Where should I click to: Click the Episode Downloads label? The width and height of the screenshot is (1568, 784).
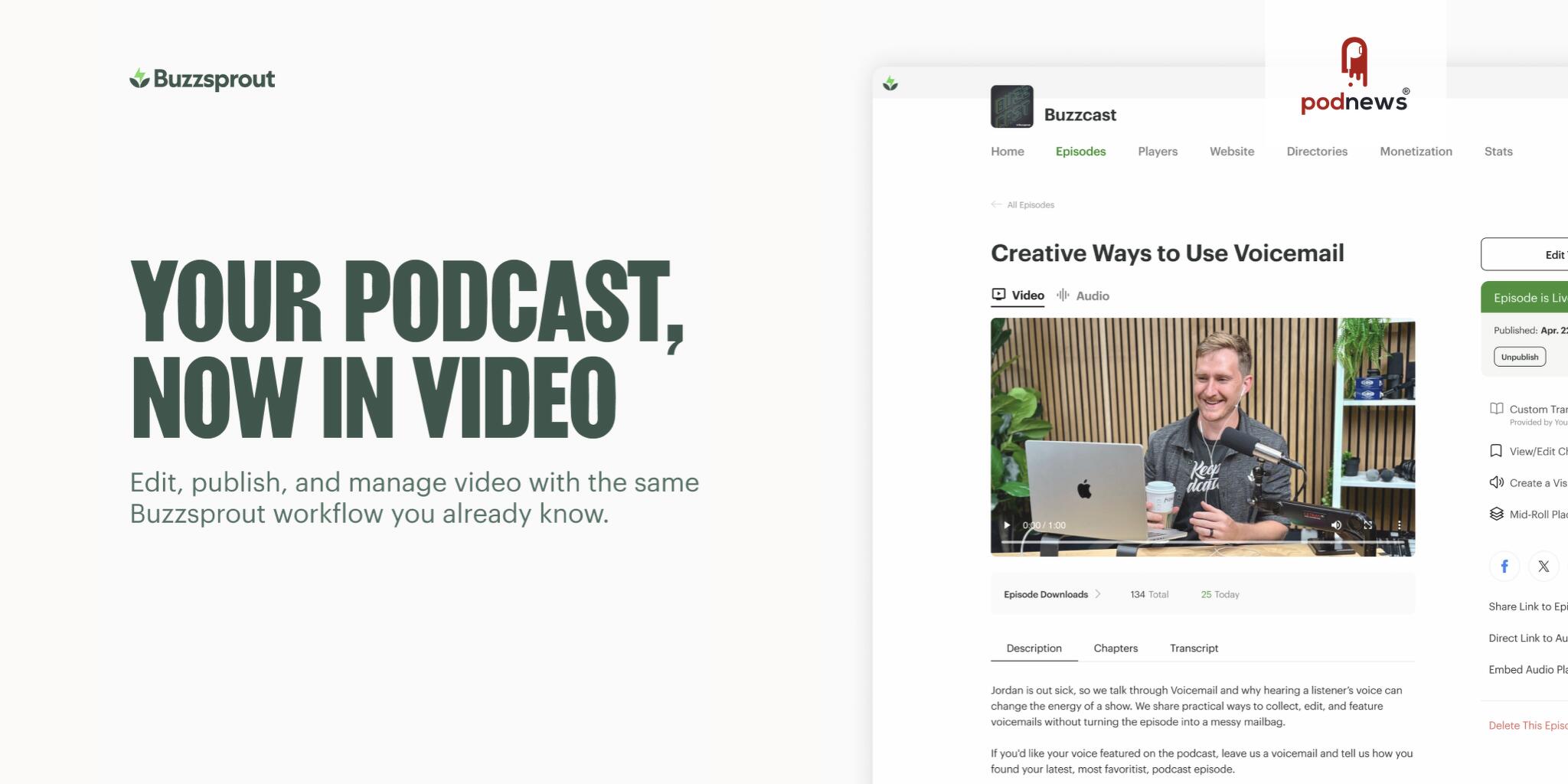tap(1046, 595)
